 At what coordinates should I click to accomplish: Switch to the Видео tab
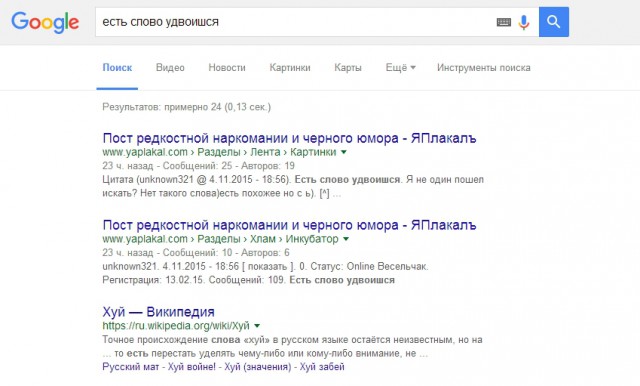(x=170, y=68)
